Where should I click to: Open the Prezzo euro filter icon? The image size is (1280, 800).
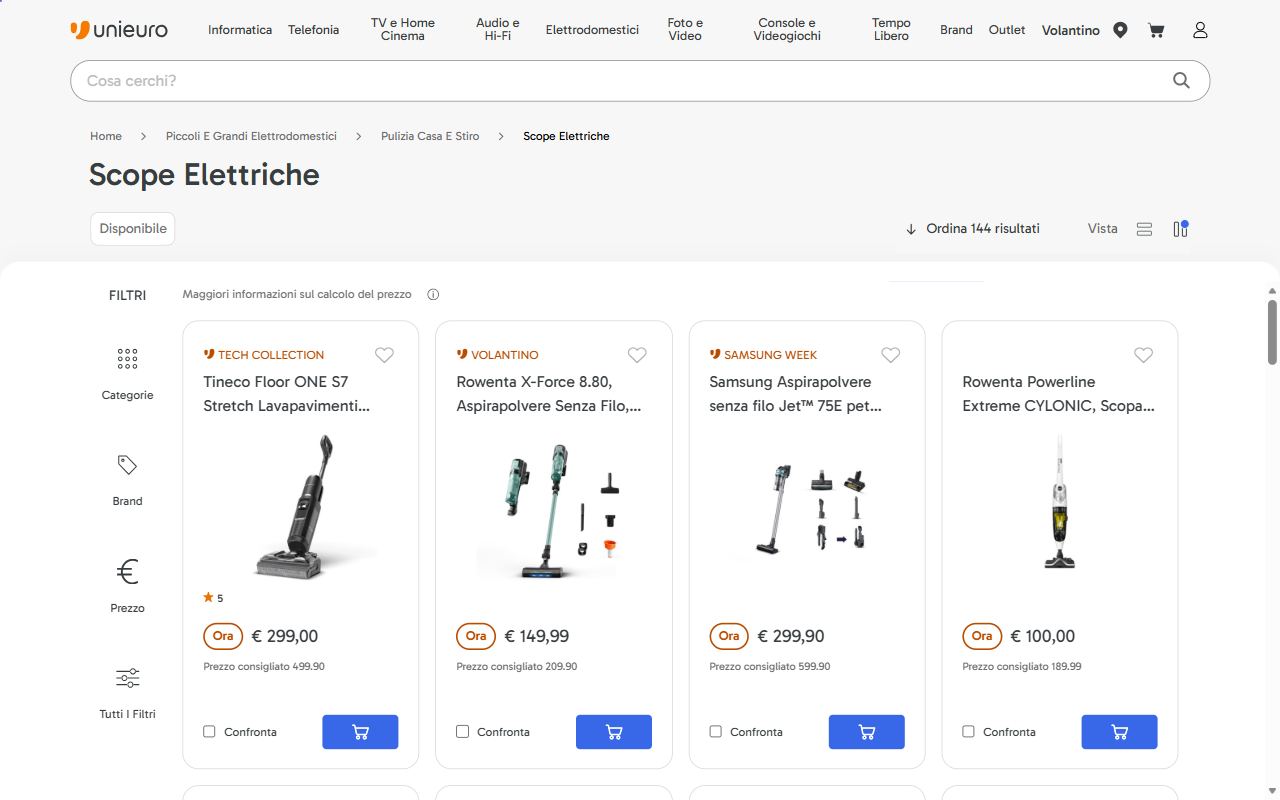[127, 571]
